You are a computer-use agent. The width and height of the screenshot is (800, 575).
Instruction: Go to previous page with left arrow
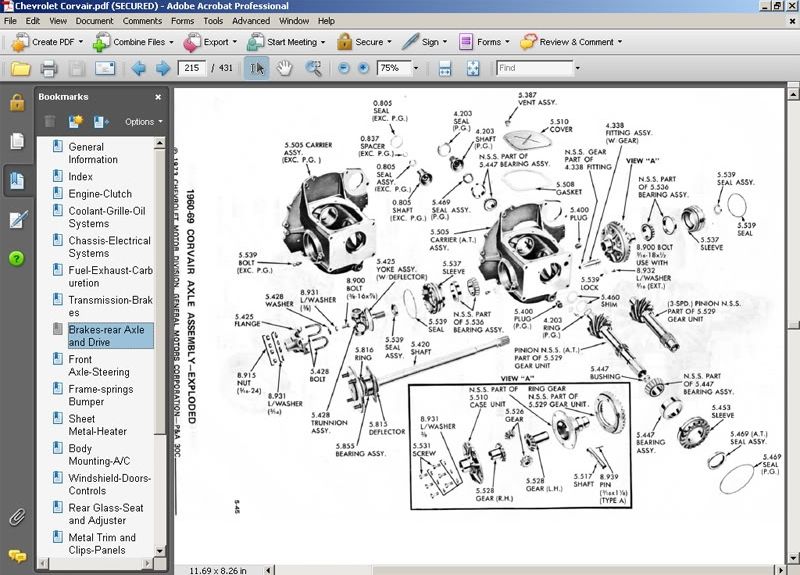point(138,68)
